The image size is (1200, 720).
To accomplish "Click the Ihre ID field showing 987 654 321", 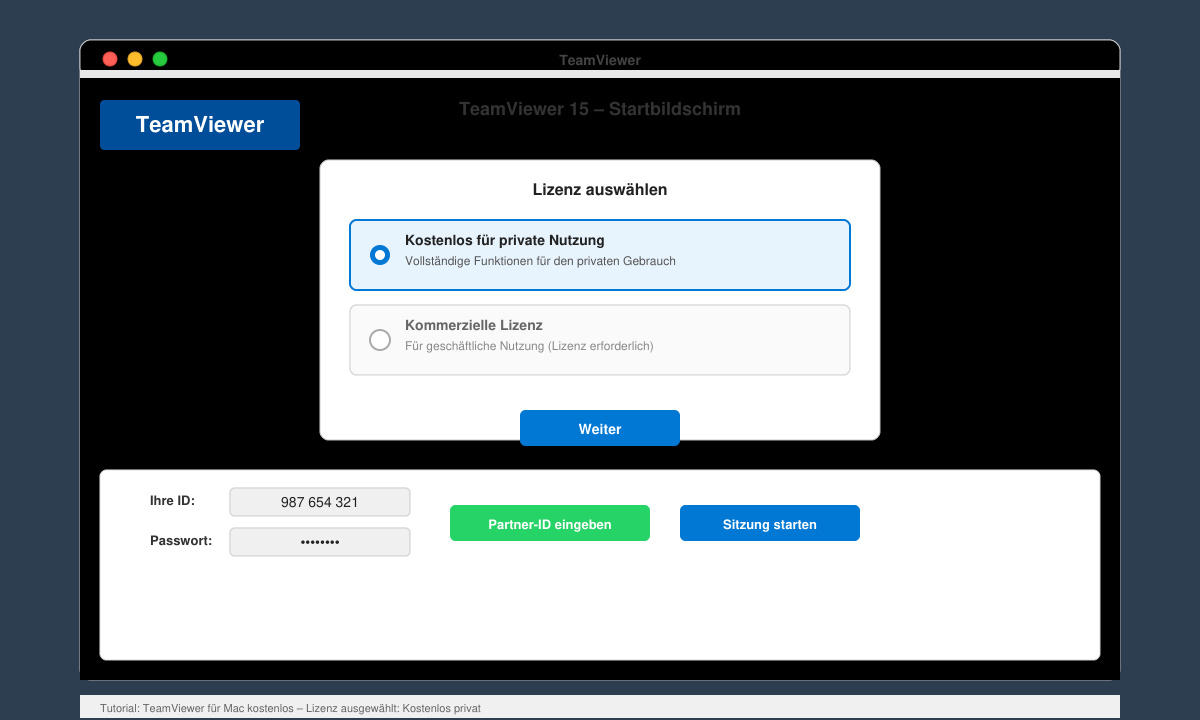I will [x=320, y=502].
